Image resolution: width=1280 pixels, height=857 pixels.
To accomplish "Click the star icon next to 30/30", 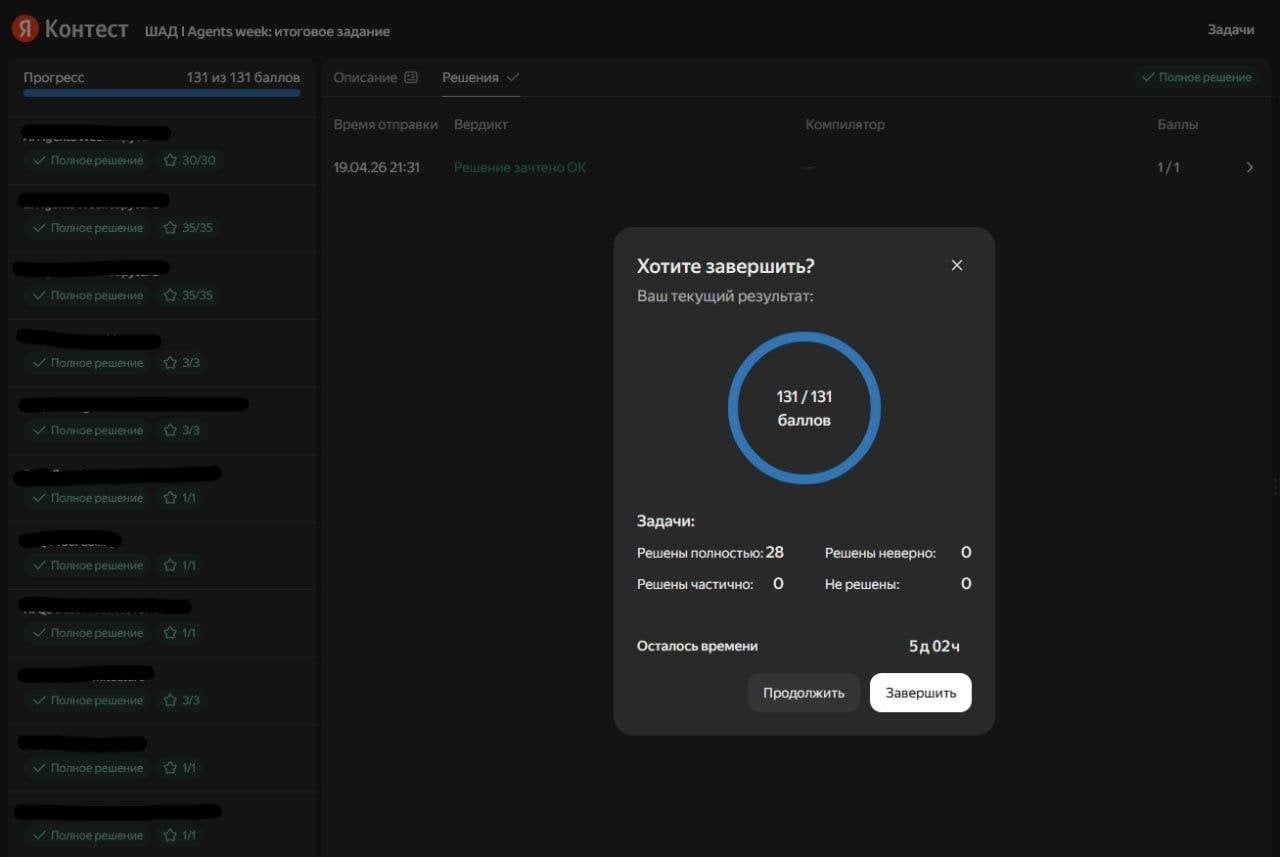I will click(x=170, y=160).
